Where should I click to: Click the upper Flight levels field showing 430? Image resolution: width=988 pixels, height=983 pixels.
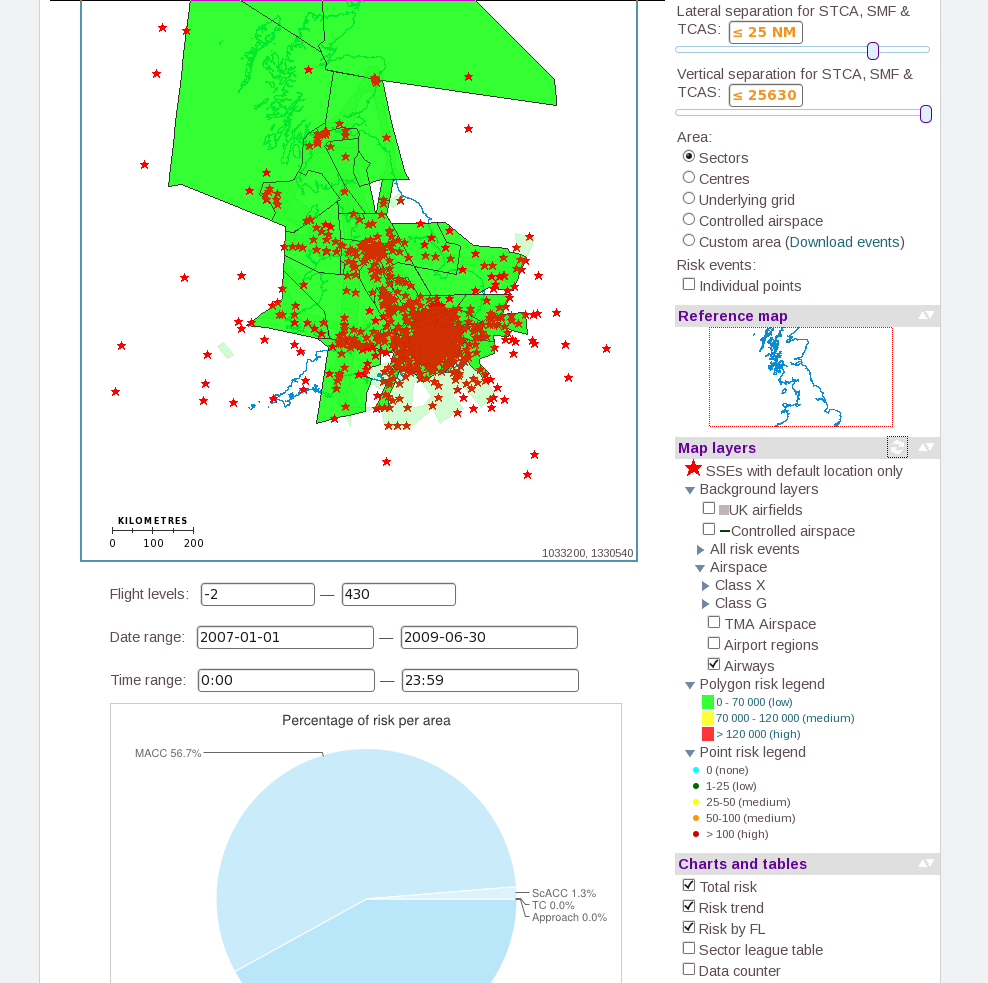(399, 594)
